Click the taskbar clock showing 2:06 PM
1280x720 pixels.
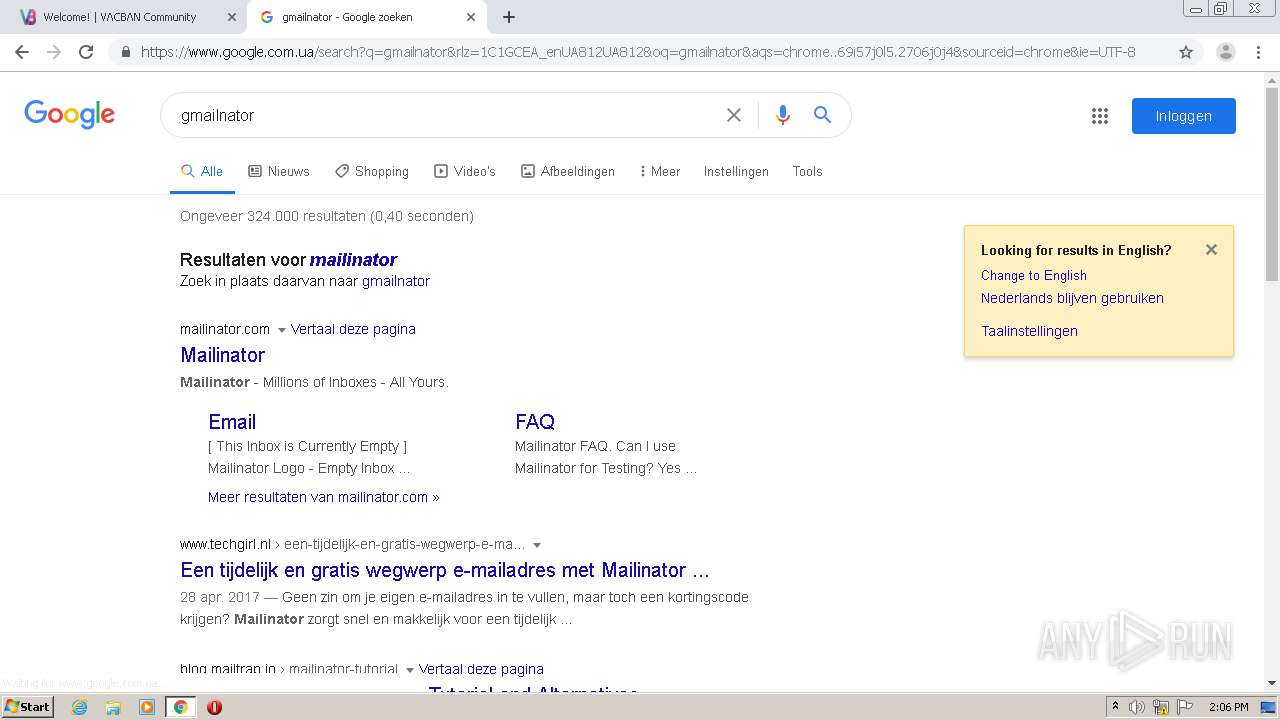pos(1228,707)
